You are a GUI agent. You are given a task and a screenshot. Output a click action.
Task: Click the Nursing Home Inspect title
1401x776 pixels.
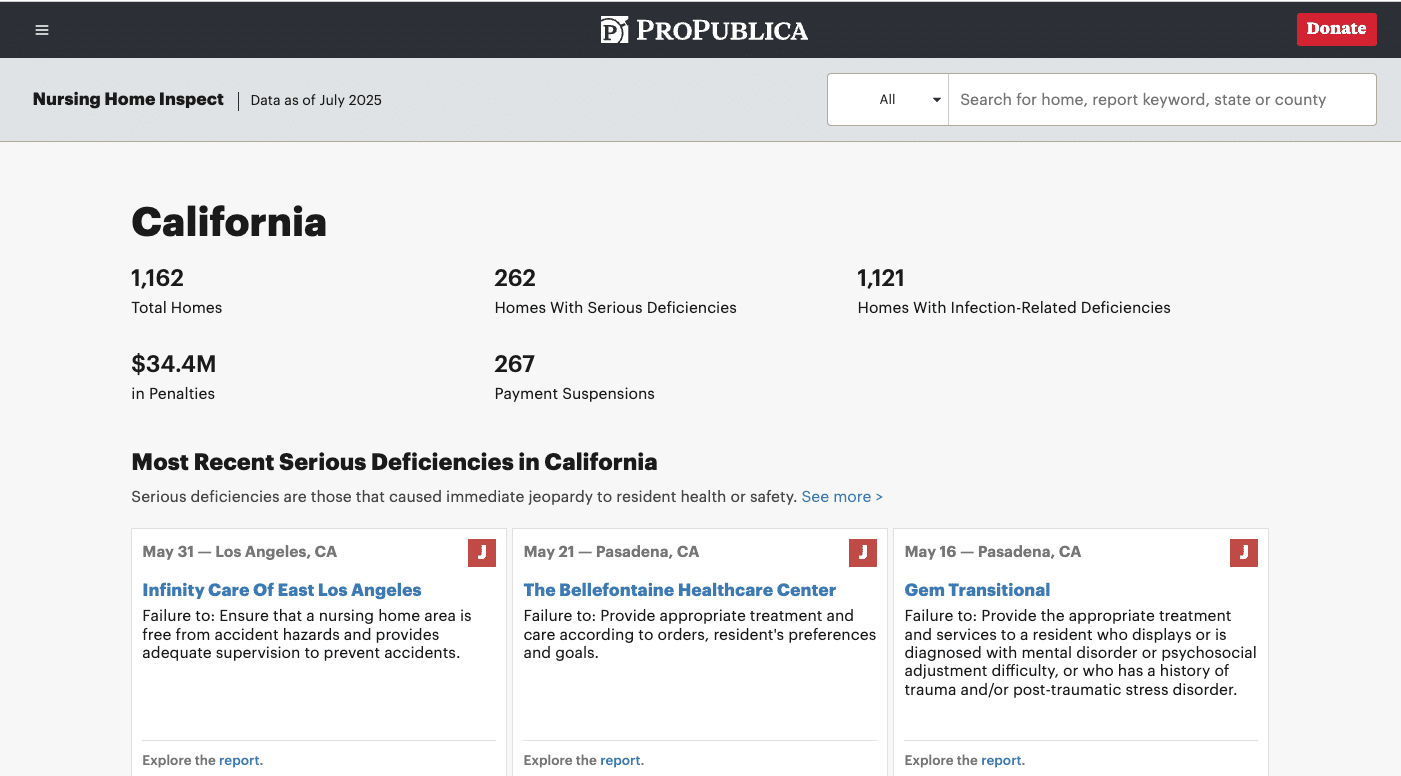(x=128, y=99)
